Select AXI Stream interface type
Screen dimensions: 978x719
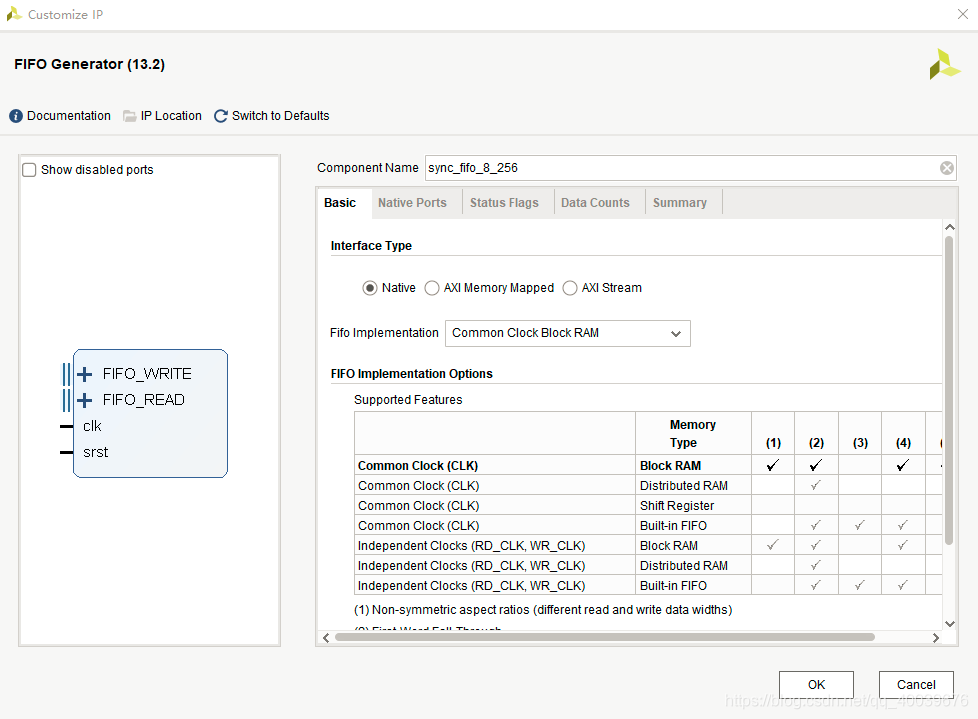[569, 288]
